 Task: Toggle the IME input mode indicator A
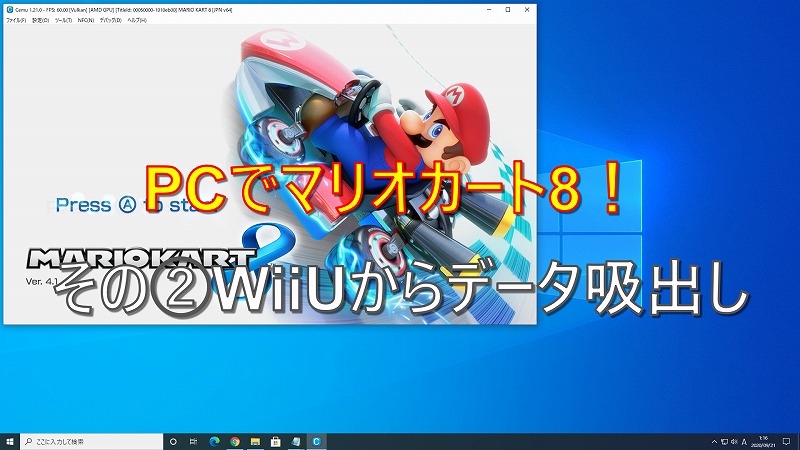[x=744, y=442]
